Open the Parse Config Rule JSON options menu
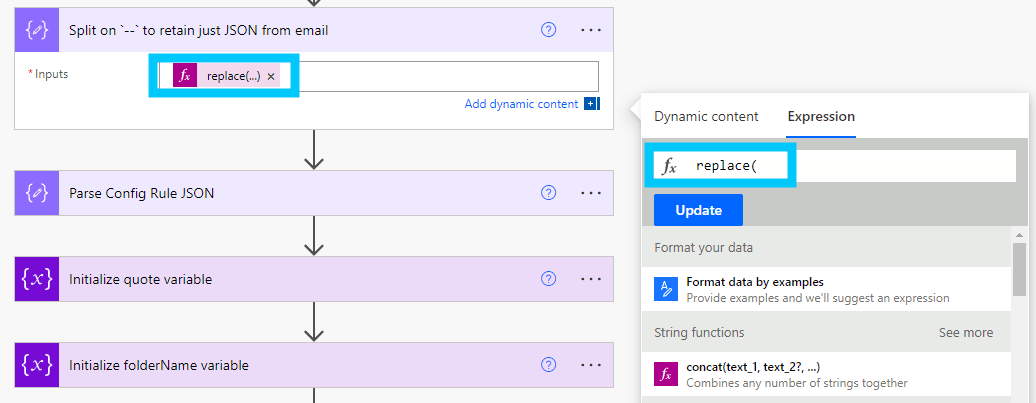This screenshot has height=403, width=1036. (591, 193)
